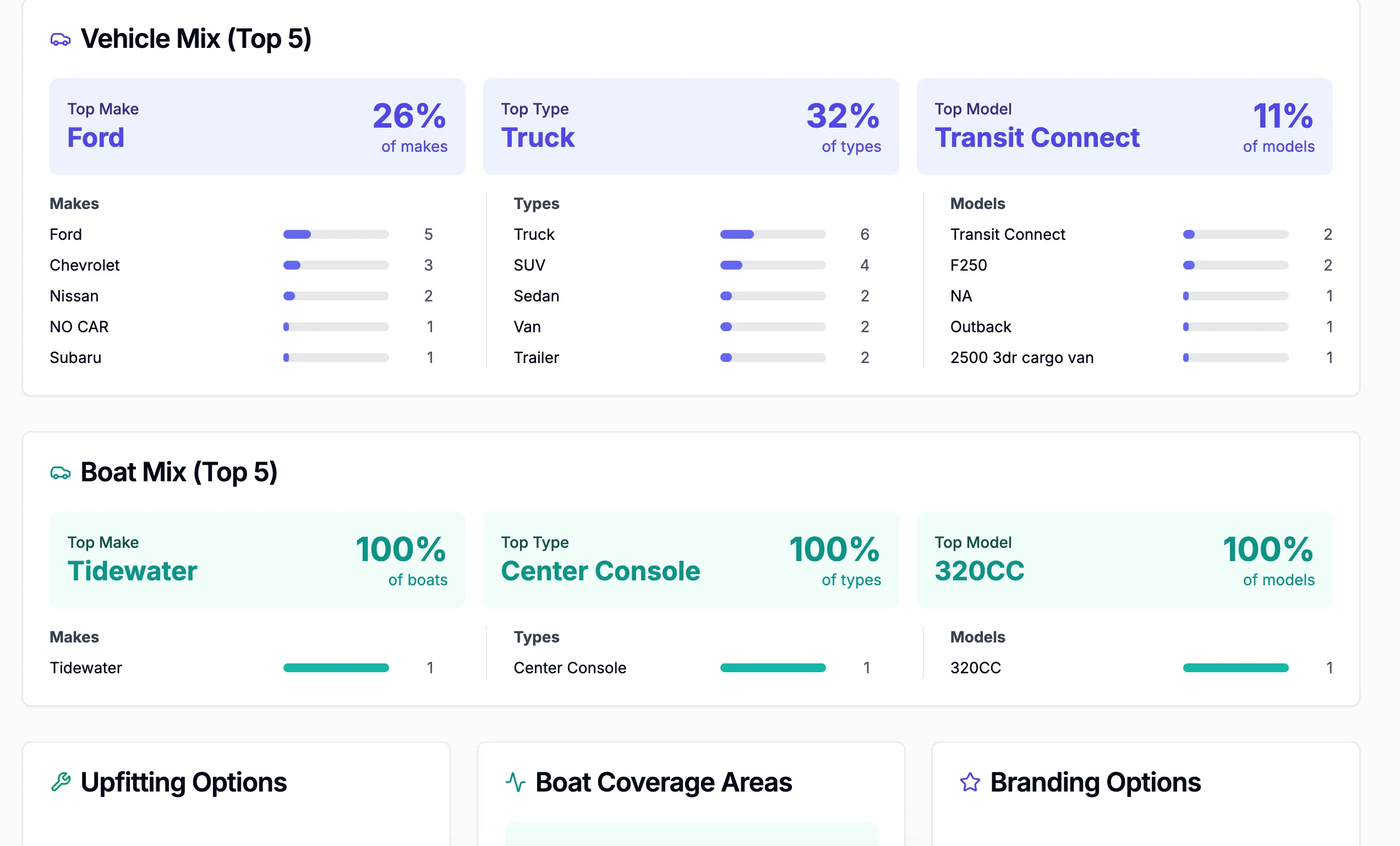
Task: Click the Van row label
Action: [527, 327]
